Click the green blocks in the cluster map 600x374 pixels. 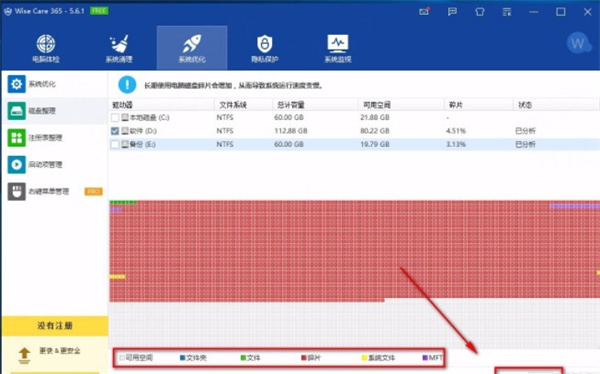pyautogui.click(x=123, y=202)
